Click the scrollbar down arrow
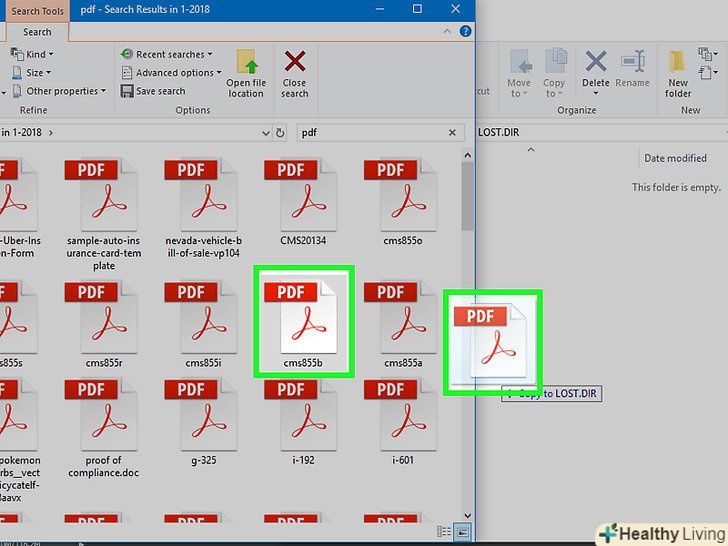The height and width of the screenshot is (546, 728). (x=468, y=515)
